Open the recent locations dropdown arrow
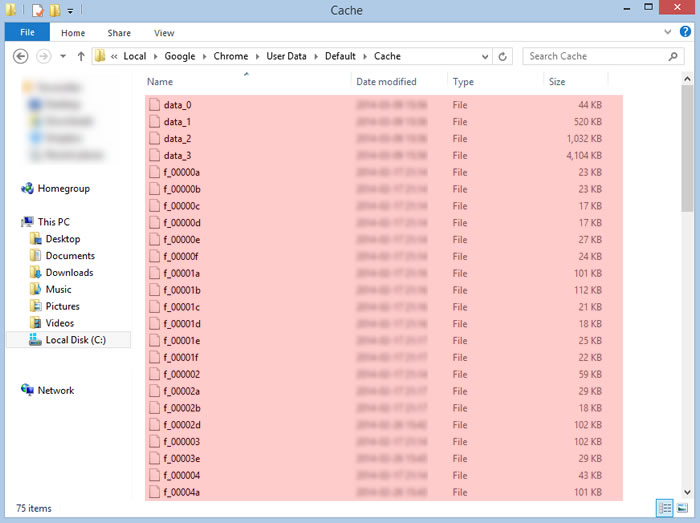This screenshot has height=523, width=700. click(63, 56)
